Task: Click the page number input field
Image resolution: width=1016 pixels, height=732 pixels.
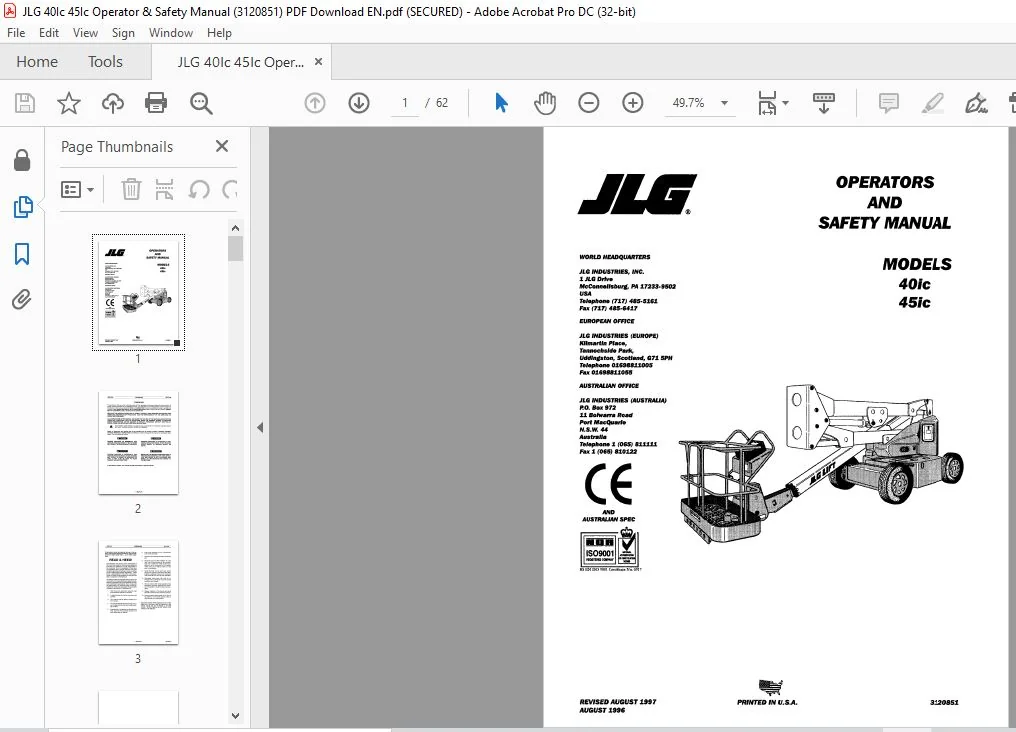Action: 405,103
